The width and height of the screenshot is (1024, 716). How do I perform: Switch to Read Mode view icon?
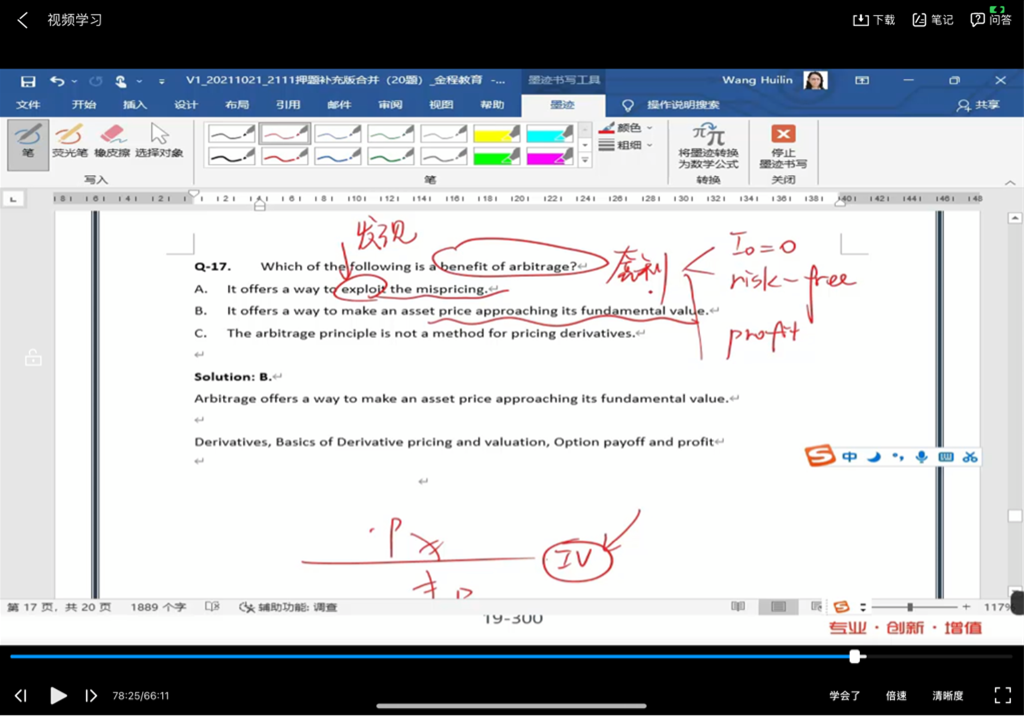coord(738,606)
